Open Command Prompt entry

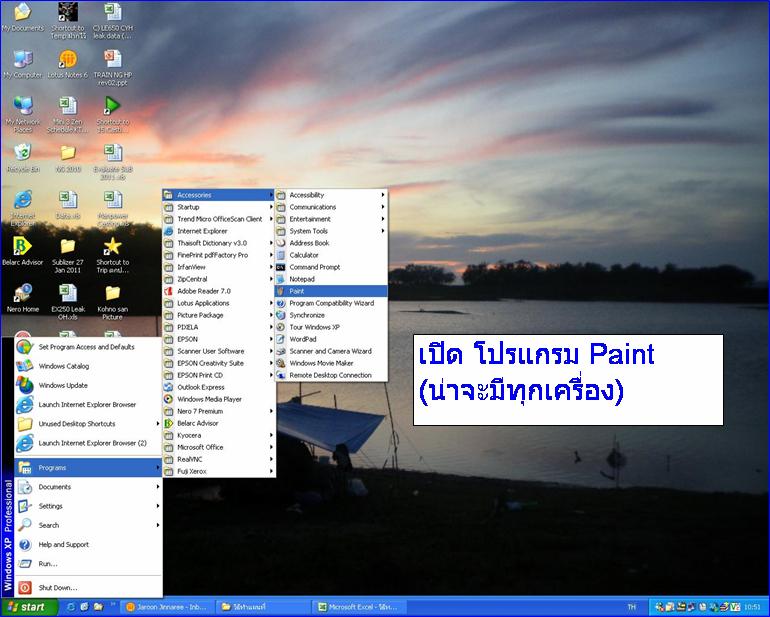tap(331, 267)
